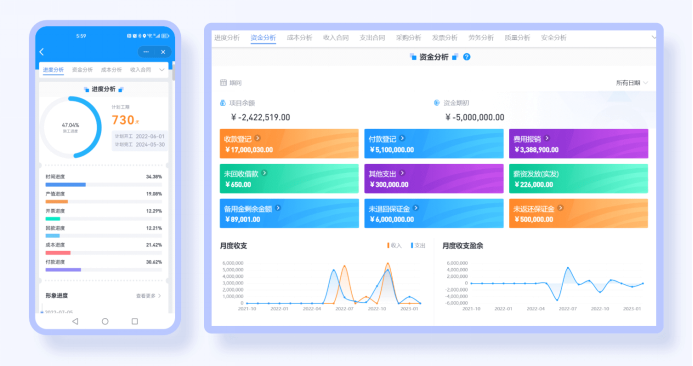Expand the chevron after 收入合同 phone tab
This screenshot has width=693, height=366.
162,70
